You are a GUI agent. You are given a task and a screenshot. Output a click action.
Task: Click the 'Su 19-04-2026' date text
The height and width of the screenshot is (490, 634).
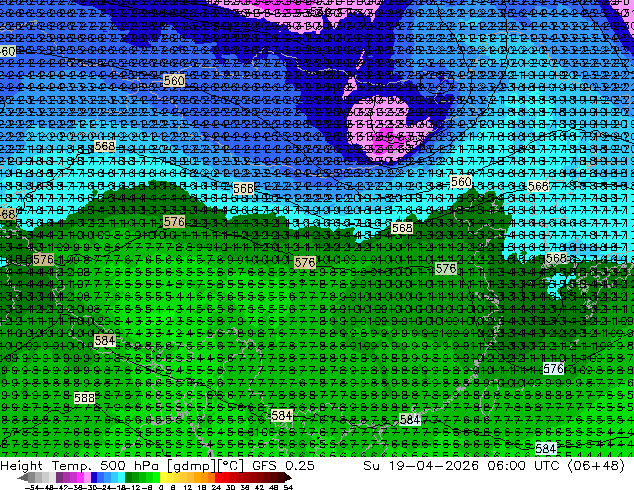[422, 465]
